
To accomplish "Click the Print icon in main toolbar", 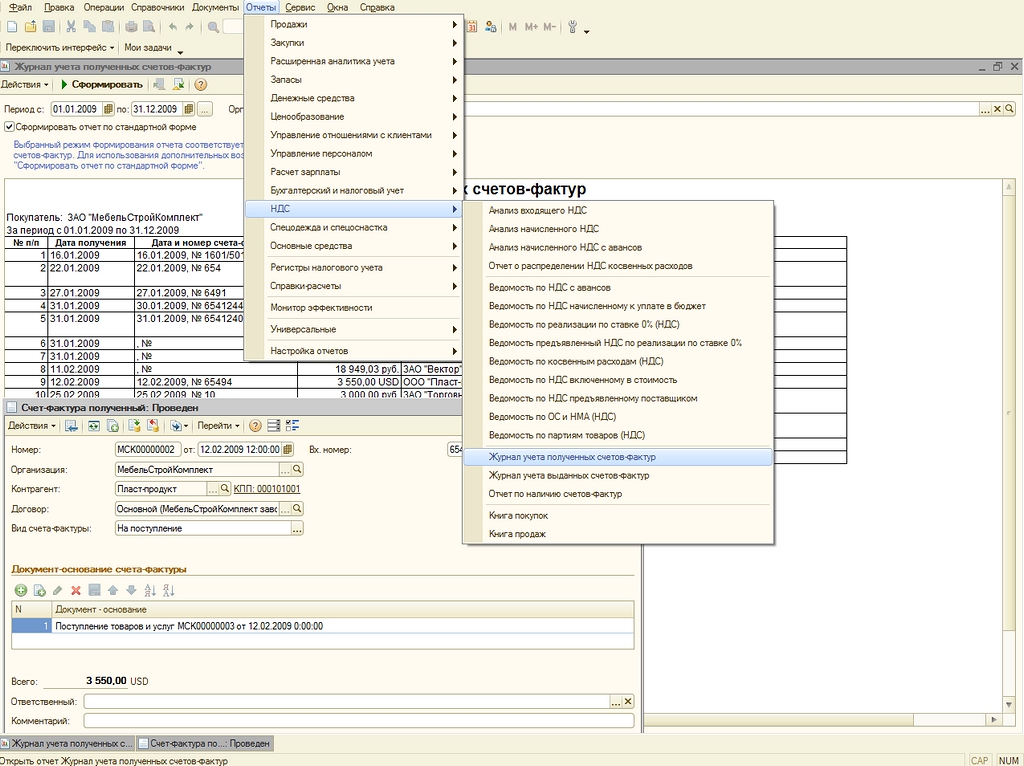I will point(131,27).
